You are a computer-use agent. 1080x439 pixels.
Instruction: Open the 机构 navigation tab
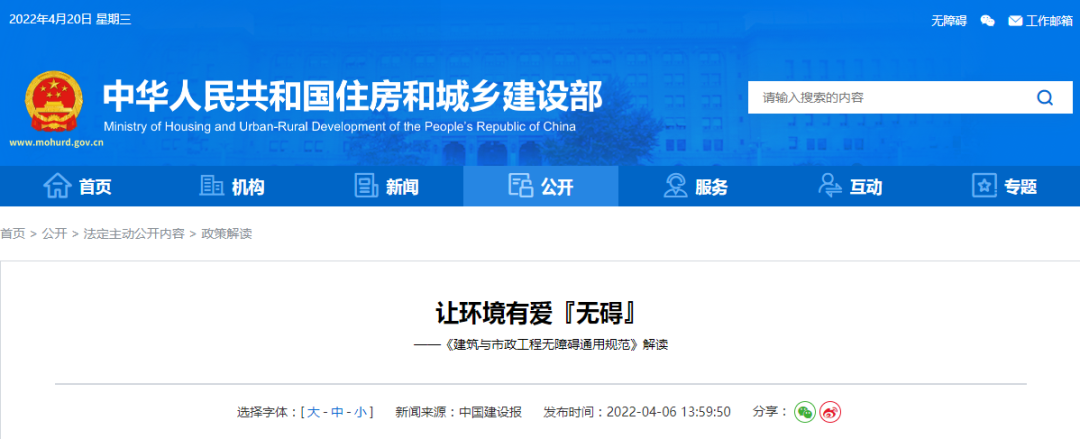(232, 186)
